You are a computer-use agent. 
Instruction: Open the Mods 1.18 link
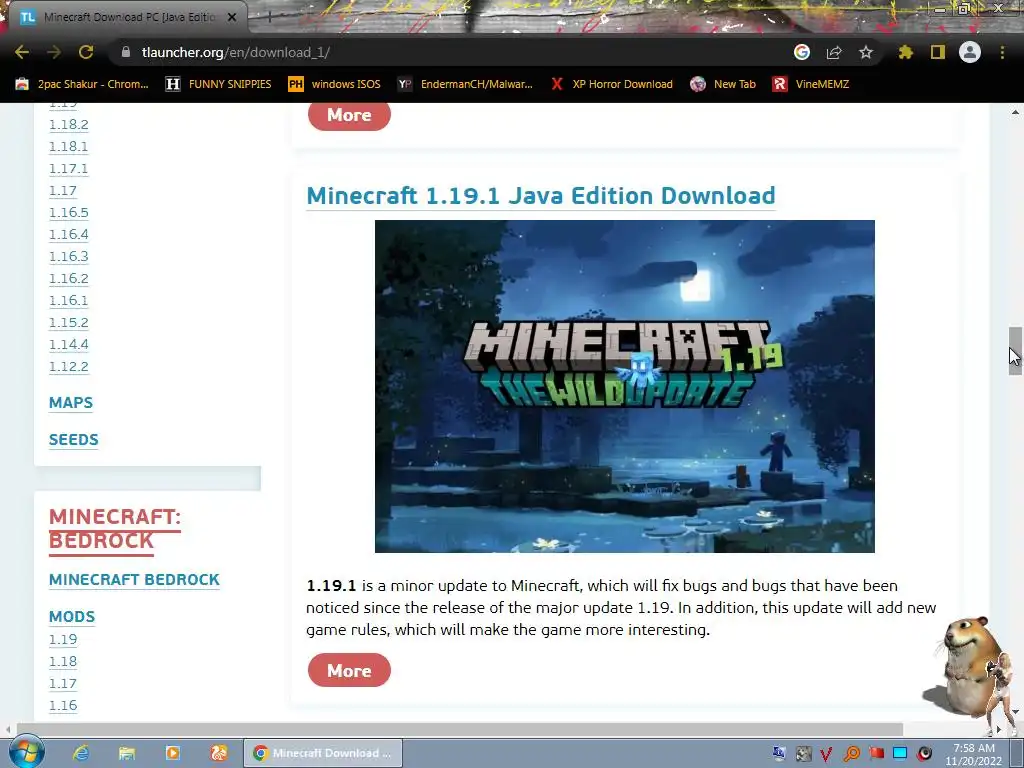coord(63,662)
